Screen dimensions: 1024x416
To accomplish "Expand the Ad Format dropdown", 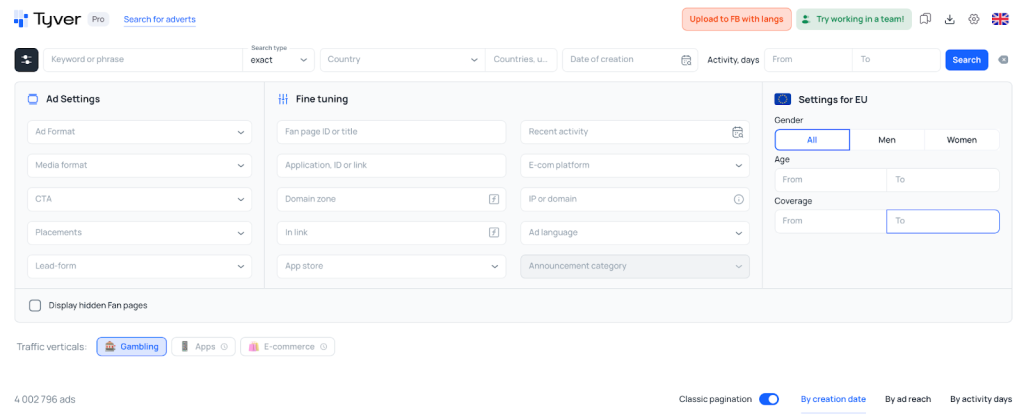I will (x=140, y=132).
